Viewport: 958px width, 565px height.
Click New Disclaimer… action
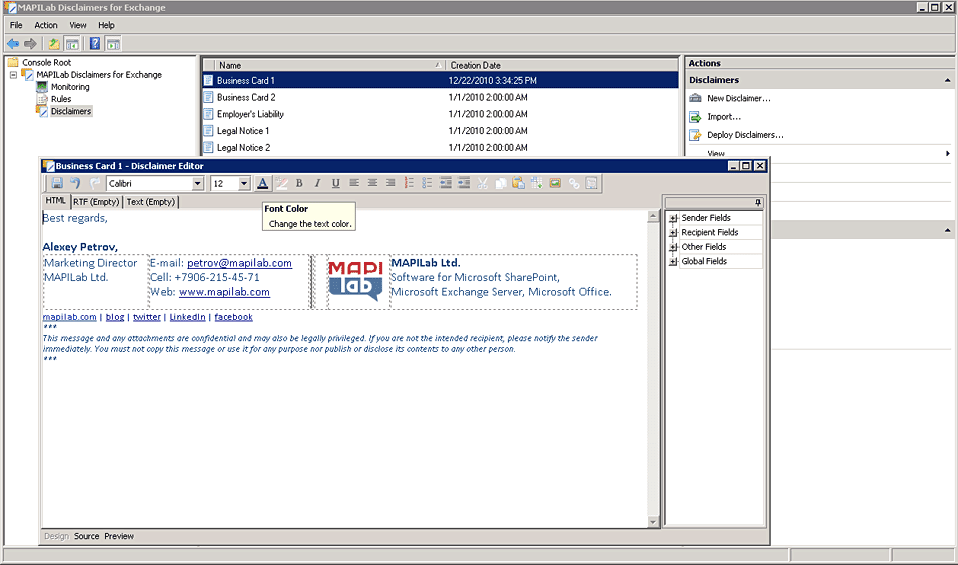point(738,98)
